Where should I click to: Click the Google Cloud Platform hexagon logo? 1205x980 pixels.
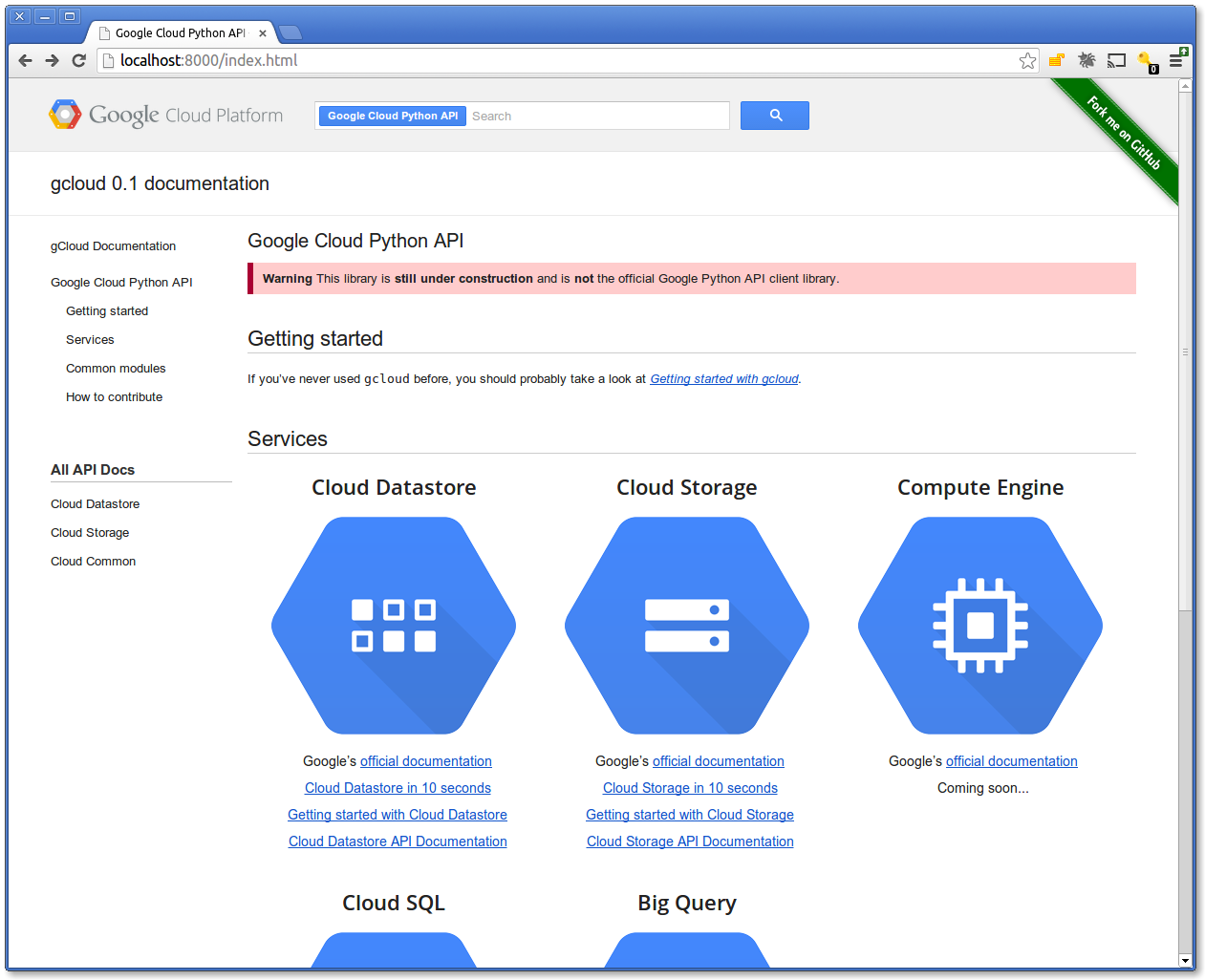coord(65,115)
